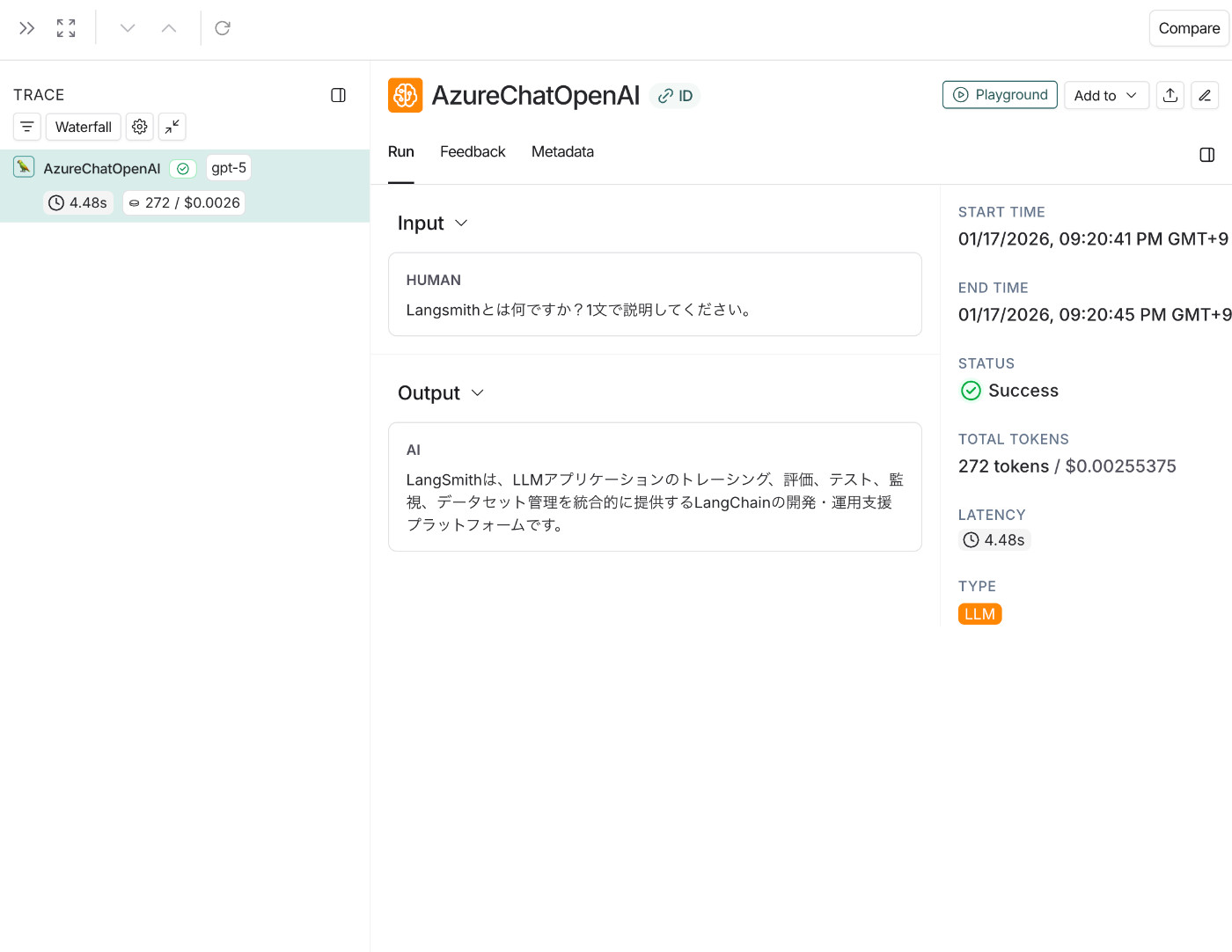Go to next run with down arrow
This screenshot has height=952, width=1232.
pyautogui.click(x=128, y=28)
